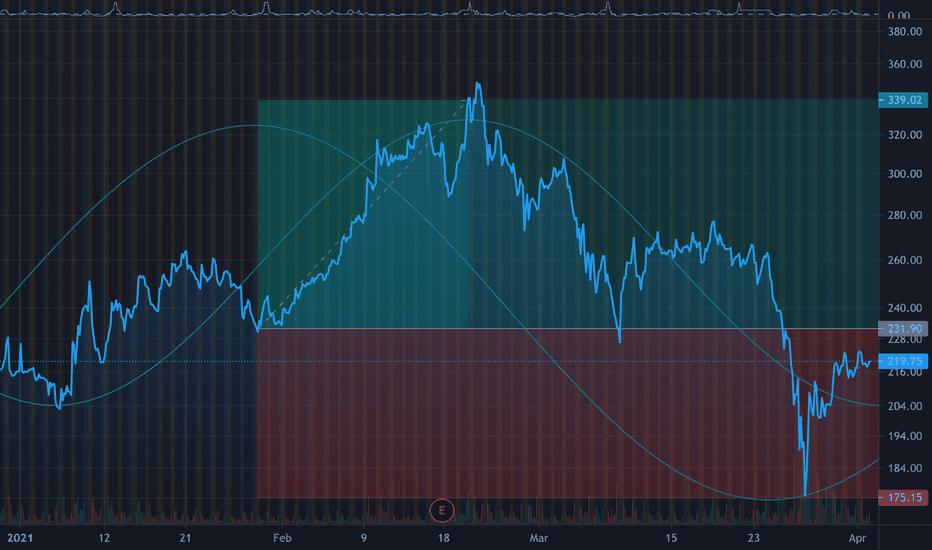Click the 2021 date label on time axis
Viewport: 932px width, 550px height.
click(x=20, y=538)
